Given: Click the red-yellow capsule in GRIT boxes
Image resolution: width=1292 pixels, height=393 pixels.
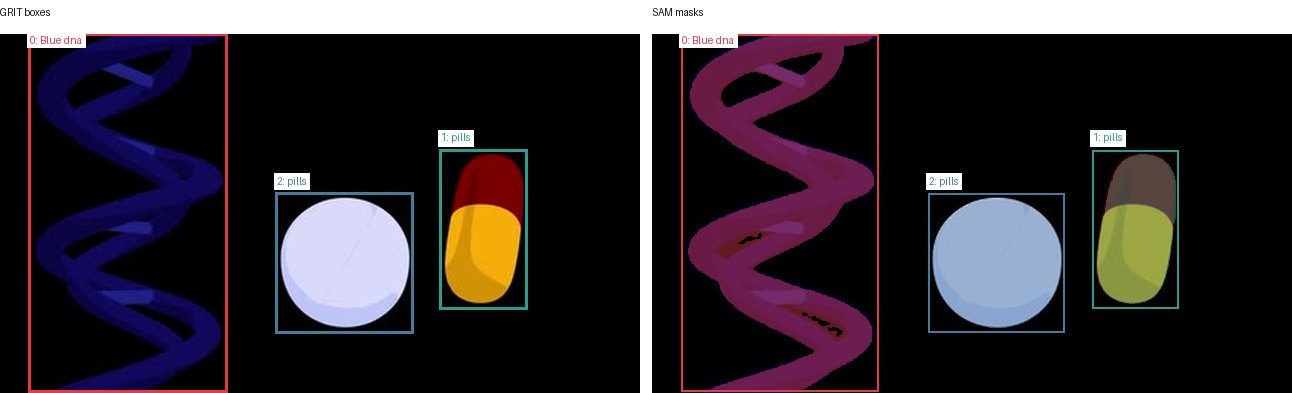Looking at the screenshot, I should click(484, 230).
